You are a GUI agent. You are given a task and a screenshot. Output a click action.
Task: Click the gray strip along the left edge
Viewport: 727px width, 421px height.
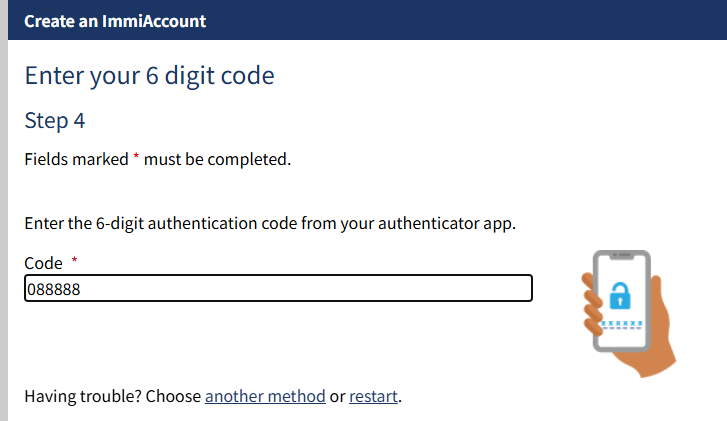click(x=4, y=210)
